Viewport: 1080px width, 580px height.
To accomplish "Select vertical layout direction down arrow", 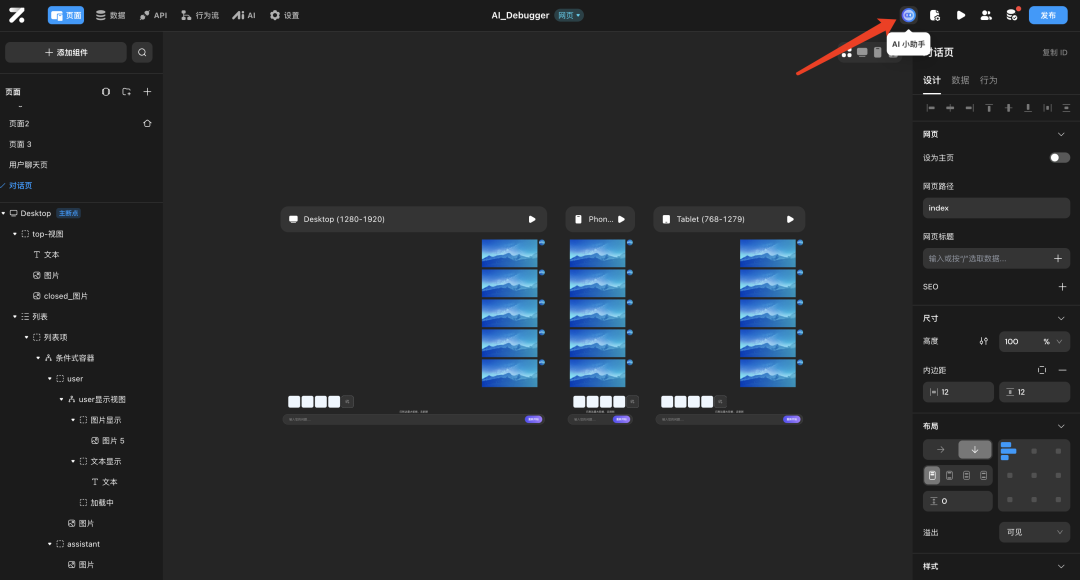I will (975, 450).
